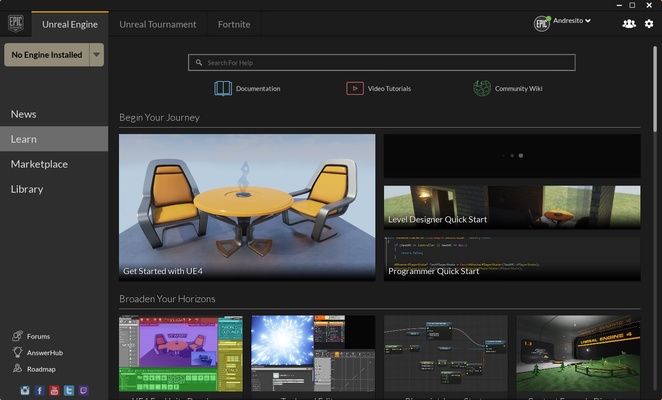Switch to the Unreal Tournament tab
662x400 pixels.
tap(157, 24)
